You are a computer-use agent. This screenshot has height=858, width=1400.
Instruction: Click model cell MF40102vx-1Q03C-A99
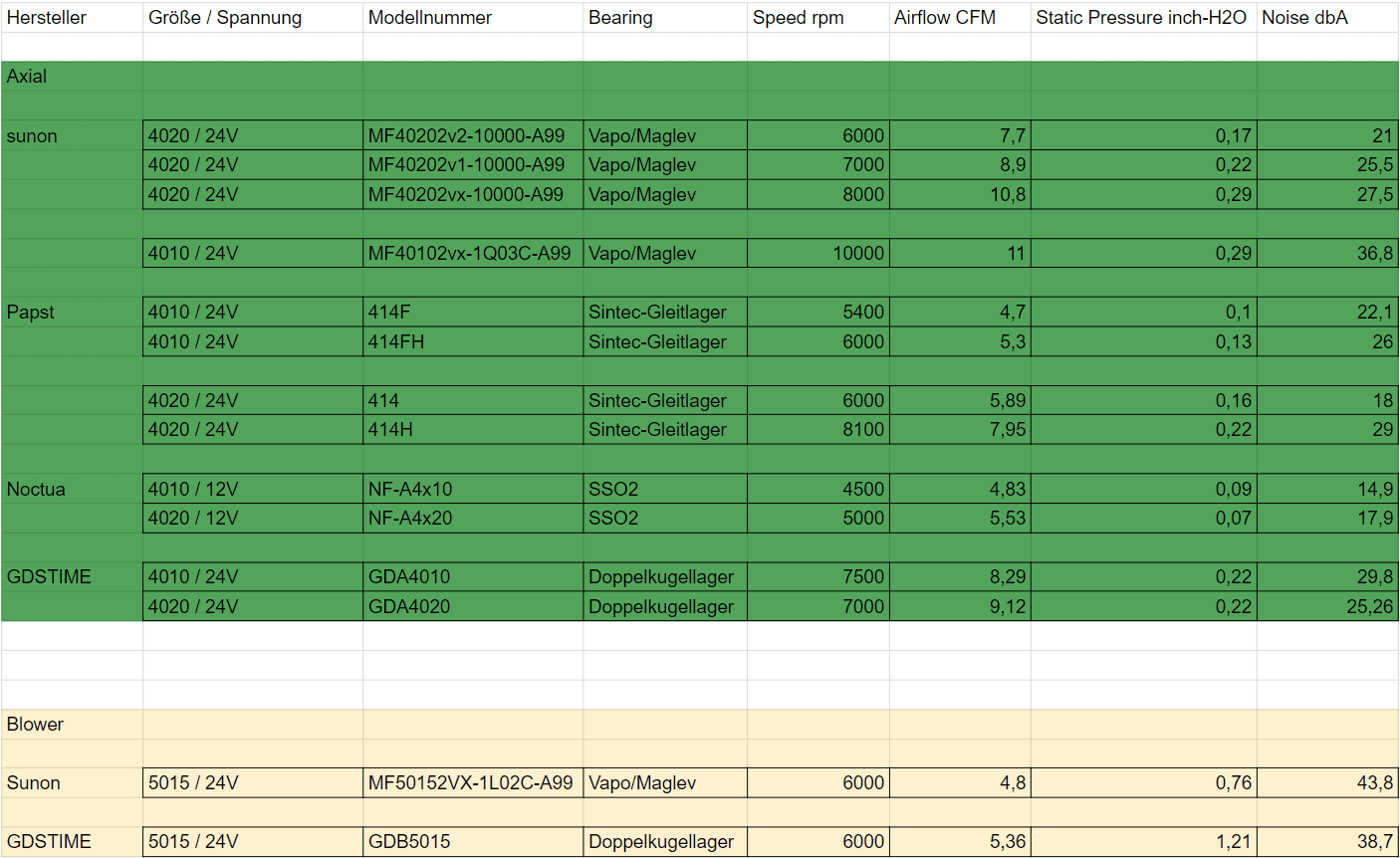pyautogui.click(x=473, y=253)
